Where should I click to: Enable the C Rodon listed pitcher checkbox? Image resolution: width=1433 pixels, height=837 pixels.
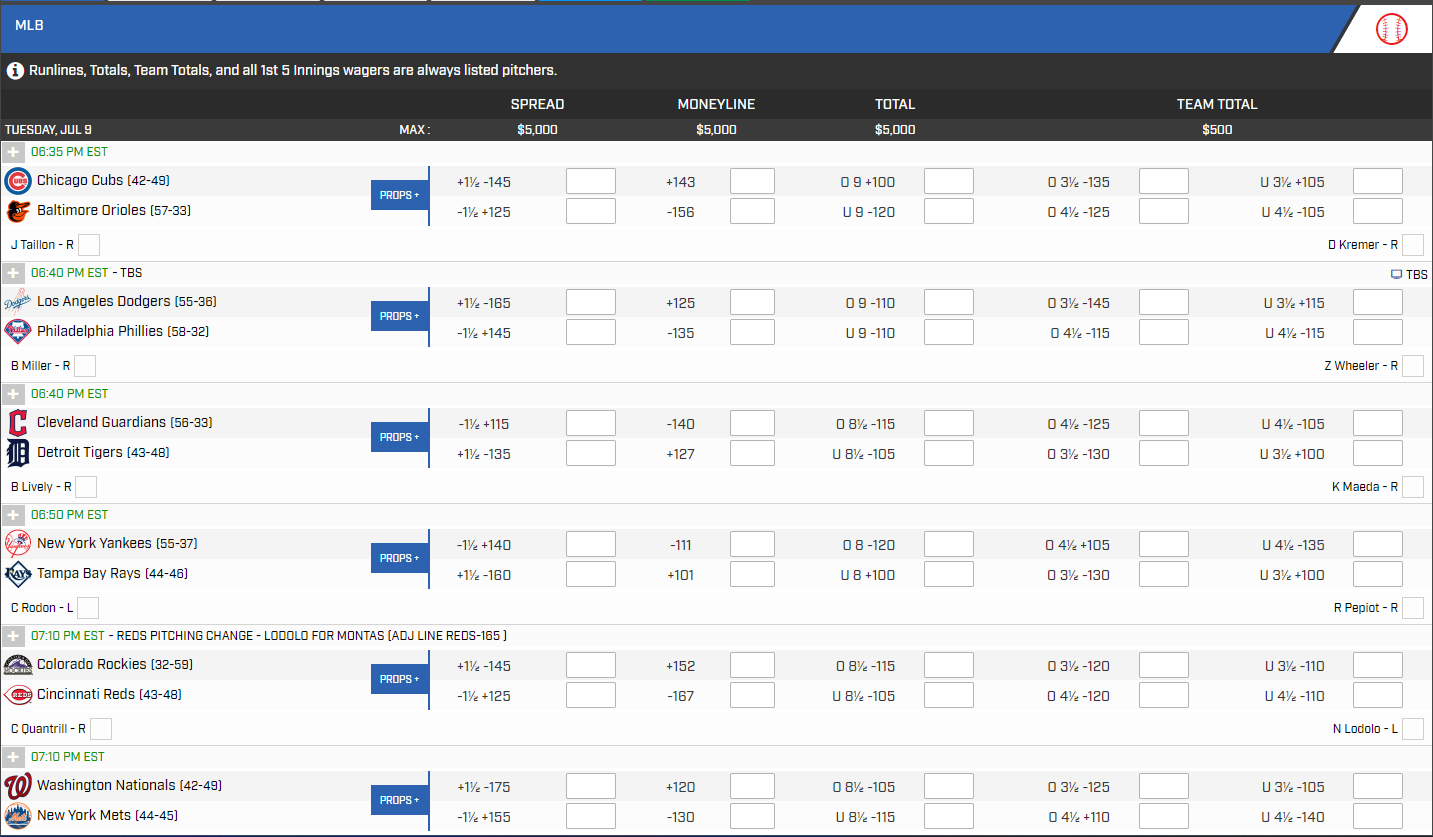[88, 608]
